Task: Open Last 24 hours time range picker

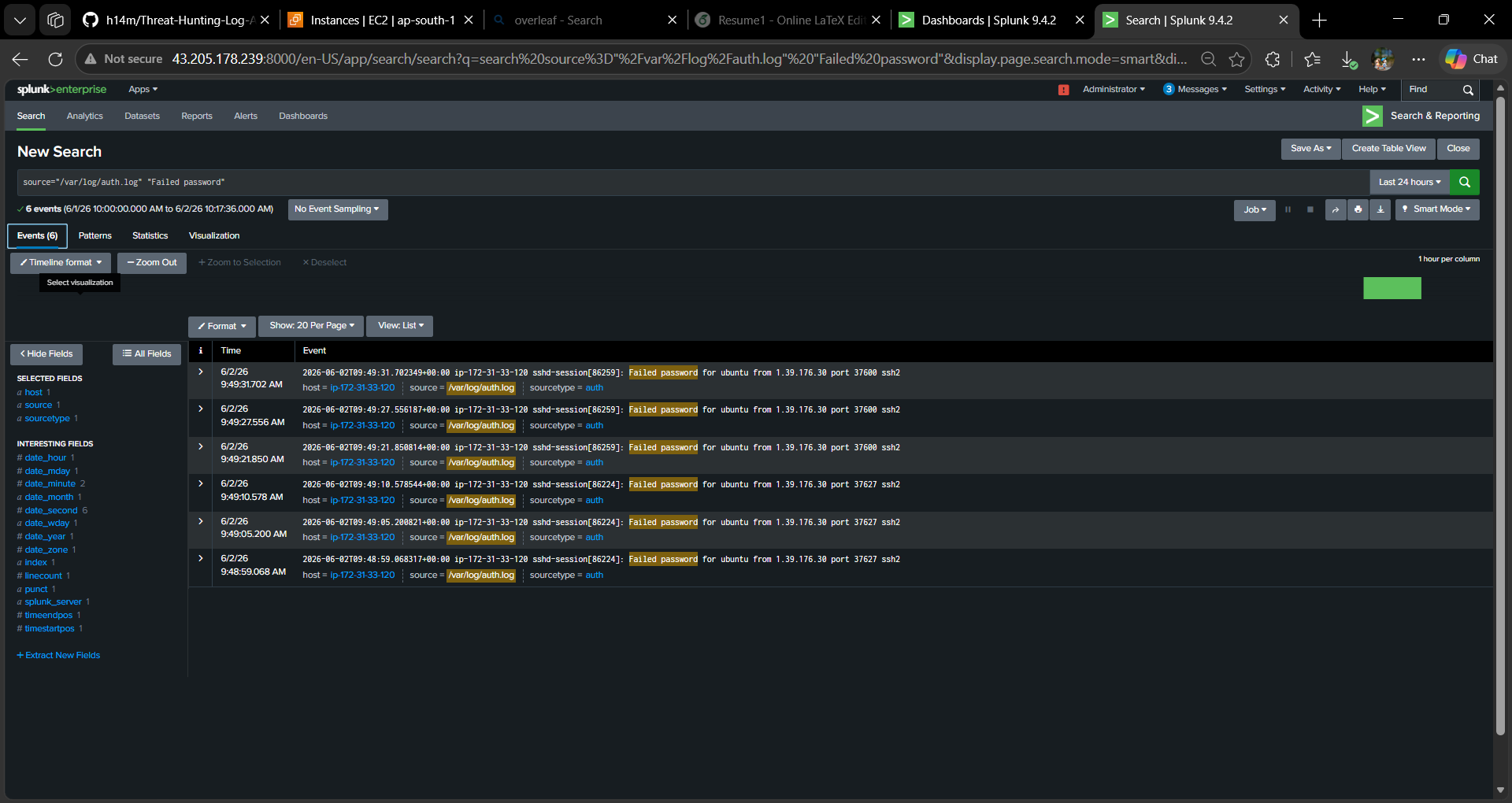Action: point(1410,182)
